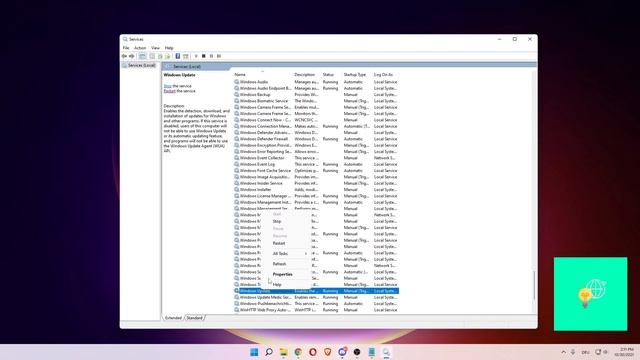
Task: Show hidden tray icons chevron
Action: pyautogui.click(x=564, y=352)
